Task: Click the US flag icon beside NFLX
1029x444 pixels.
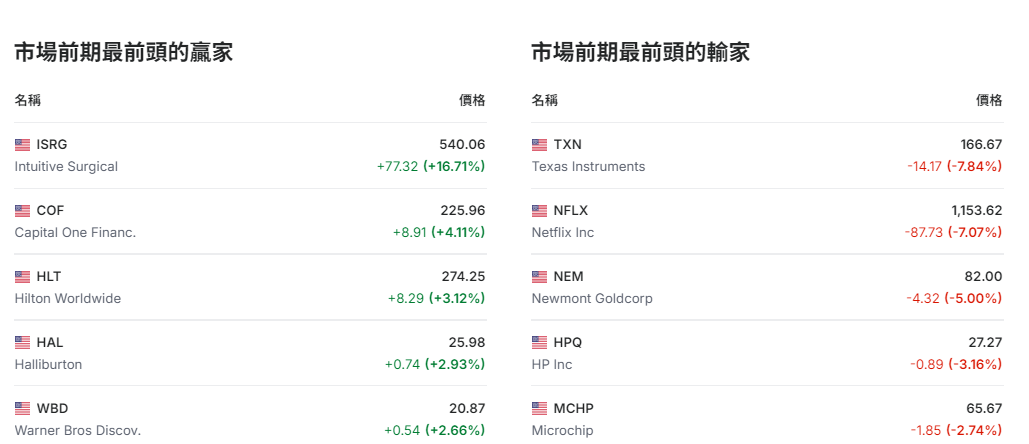Action: click(539, 211)
